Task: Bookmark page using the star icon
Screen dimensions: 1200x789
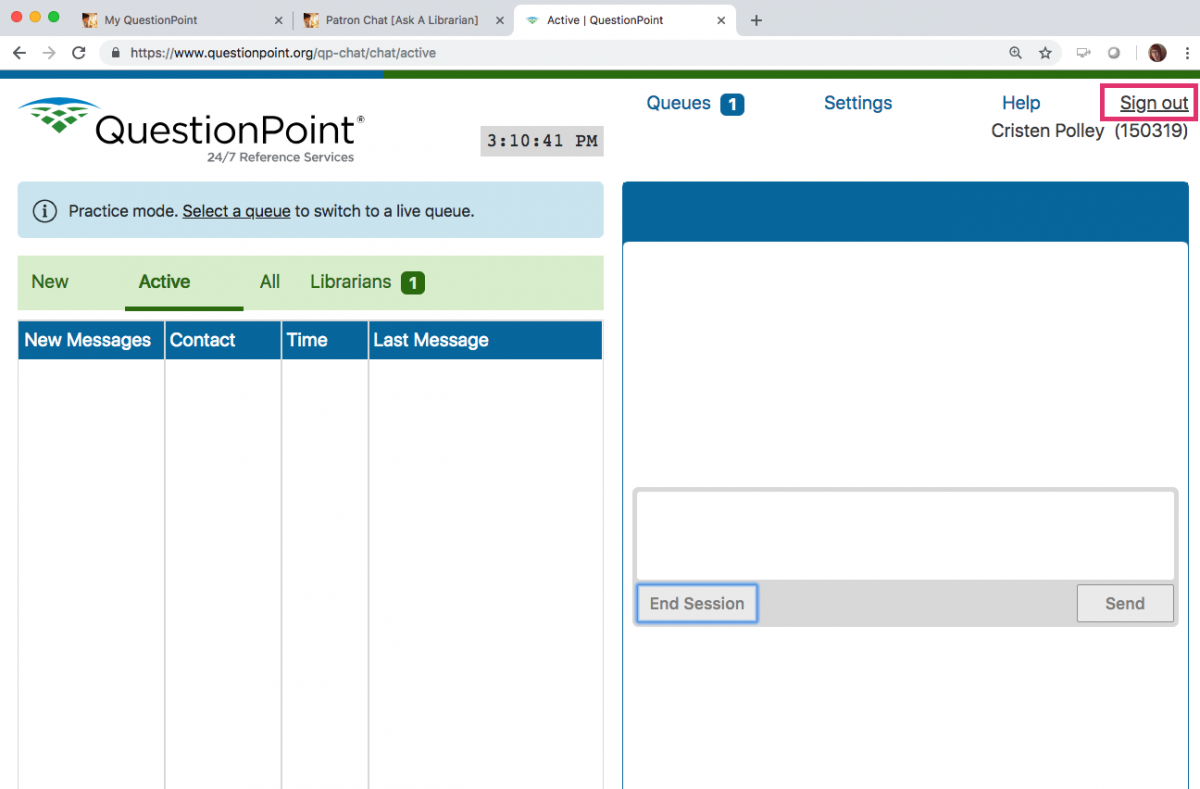Action: point(1045,53)
